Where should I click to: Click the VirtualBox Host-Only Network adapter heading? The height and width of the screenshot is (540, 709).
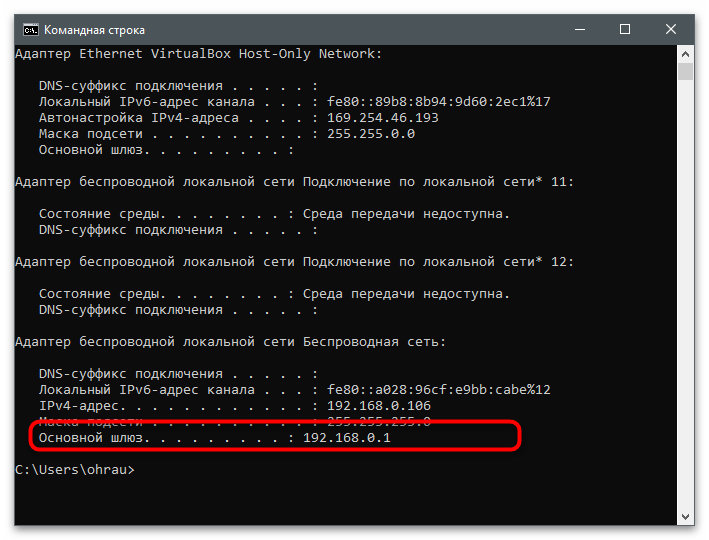199,54
